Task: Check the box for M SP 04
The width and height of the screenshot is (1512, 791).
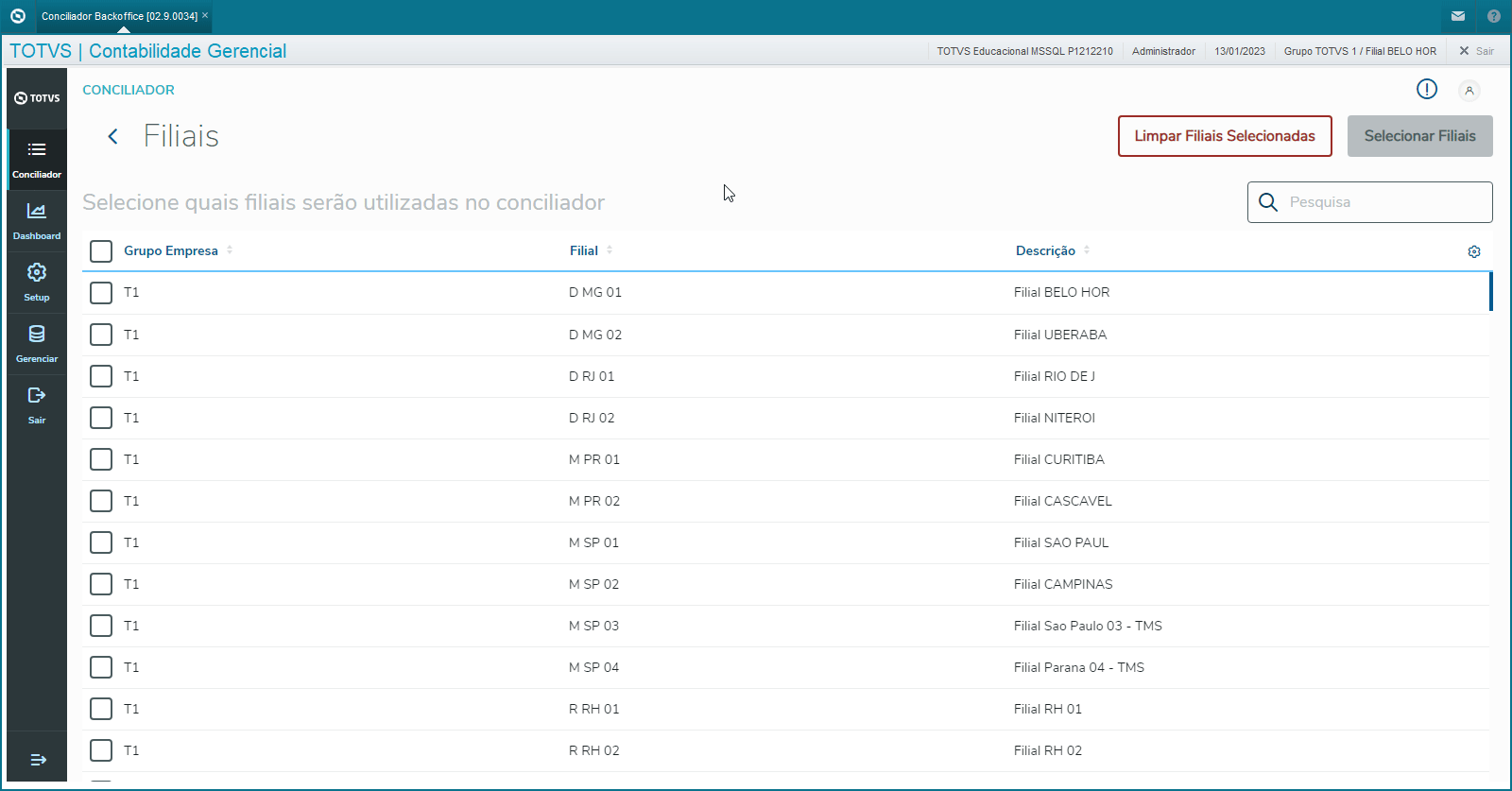Action: pyautogui.click(x=101, y=667)
